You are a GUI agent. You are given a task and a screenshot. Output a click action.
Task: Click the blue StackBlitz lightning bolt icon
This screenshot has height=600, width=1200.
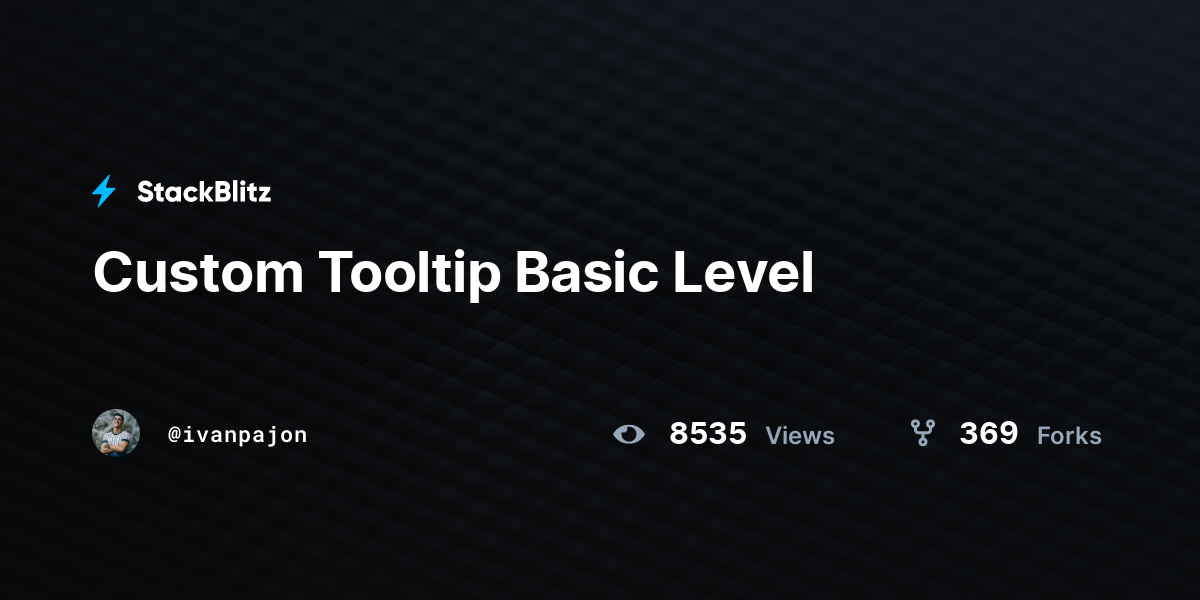tap(104, 191)
